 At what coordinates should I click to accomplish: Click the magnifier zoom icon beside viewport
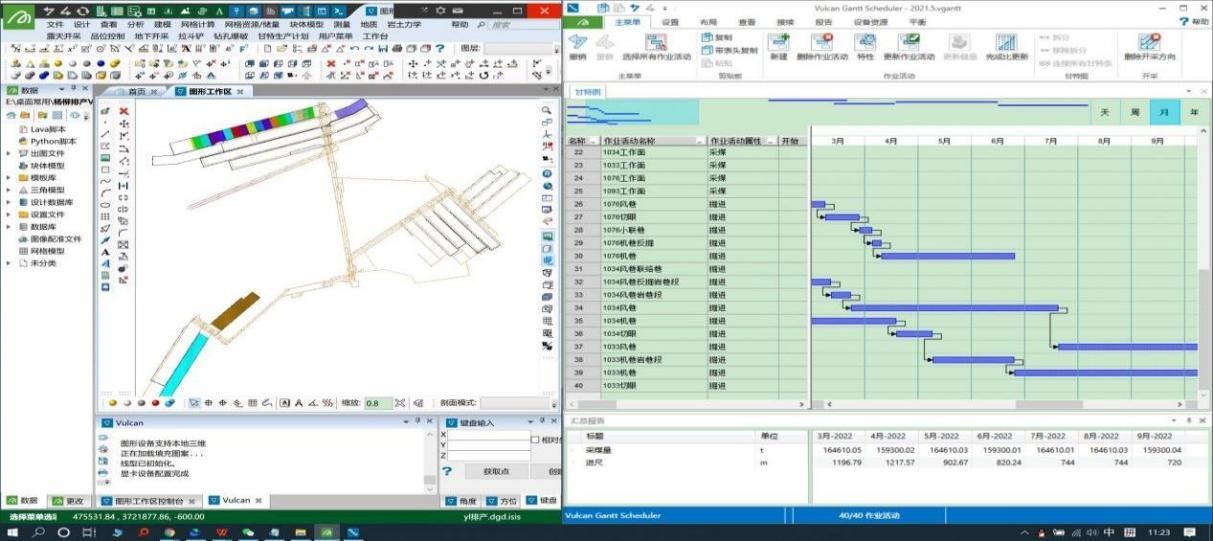point(547,110)
